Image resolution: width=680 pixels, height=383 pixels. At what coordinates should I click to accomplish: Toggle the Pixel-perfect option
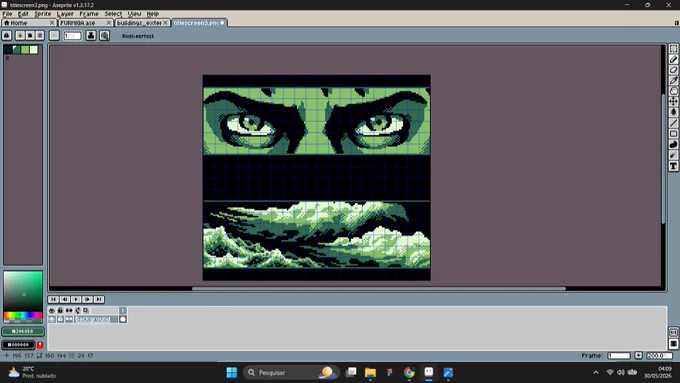(x=138, y=36)
